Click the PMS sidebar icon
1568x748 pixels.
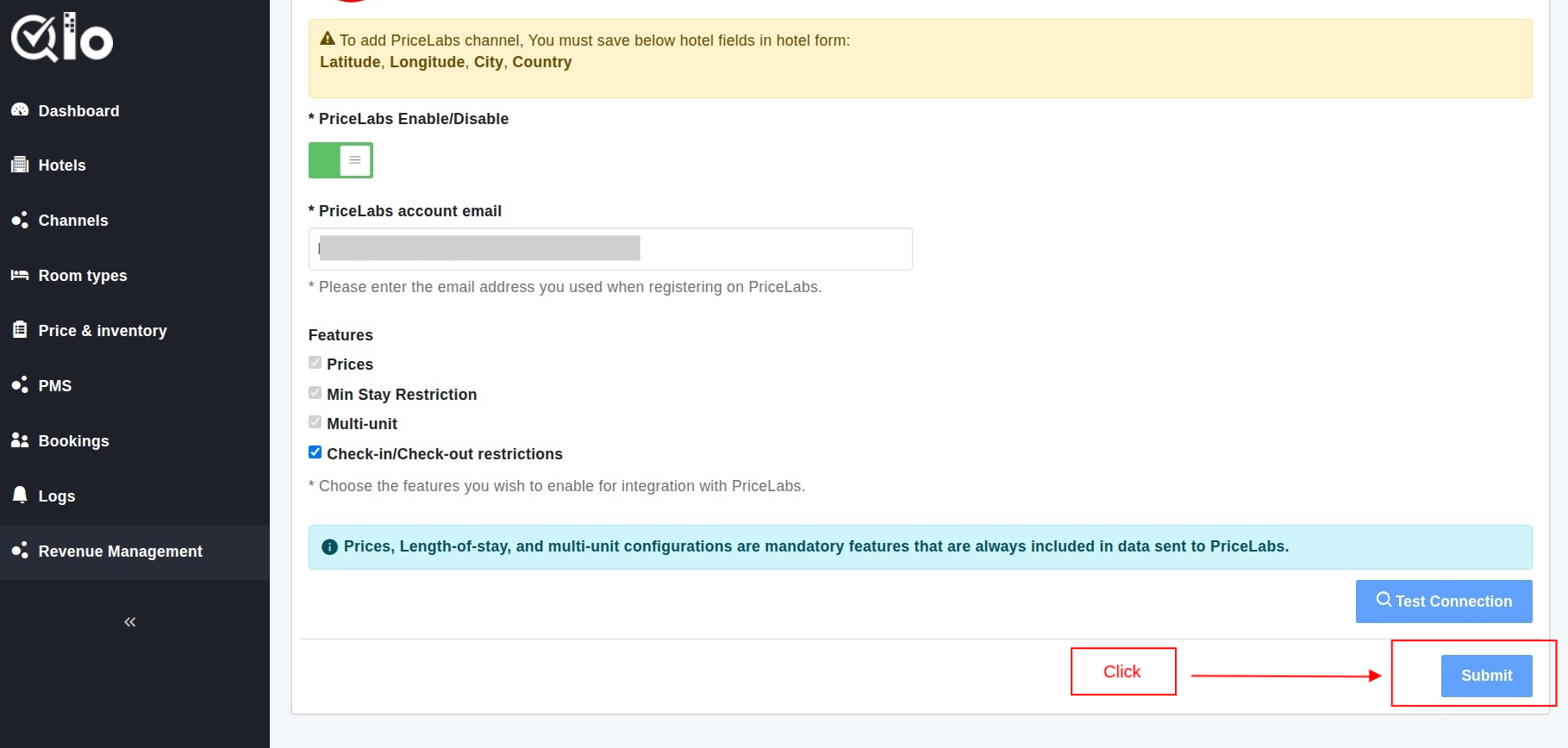point(20,385)
